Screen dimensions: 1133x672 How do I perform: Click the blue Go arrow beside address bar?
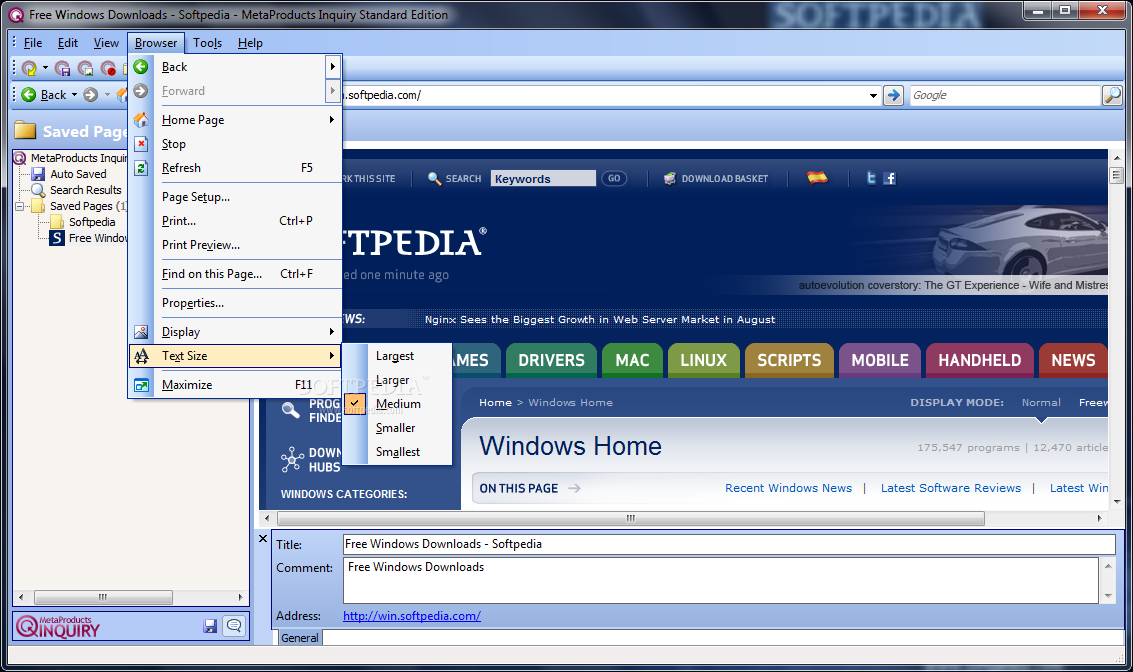pyautogui.click(x=894, y=95)
